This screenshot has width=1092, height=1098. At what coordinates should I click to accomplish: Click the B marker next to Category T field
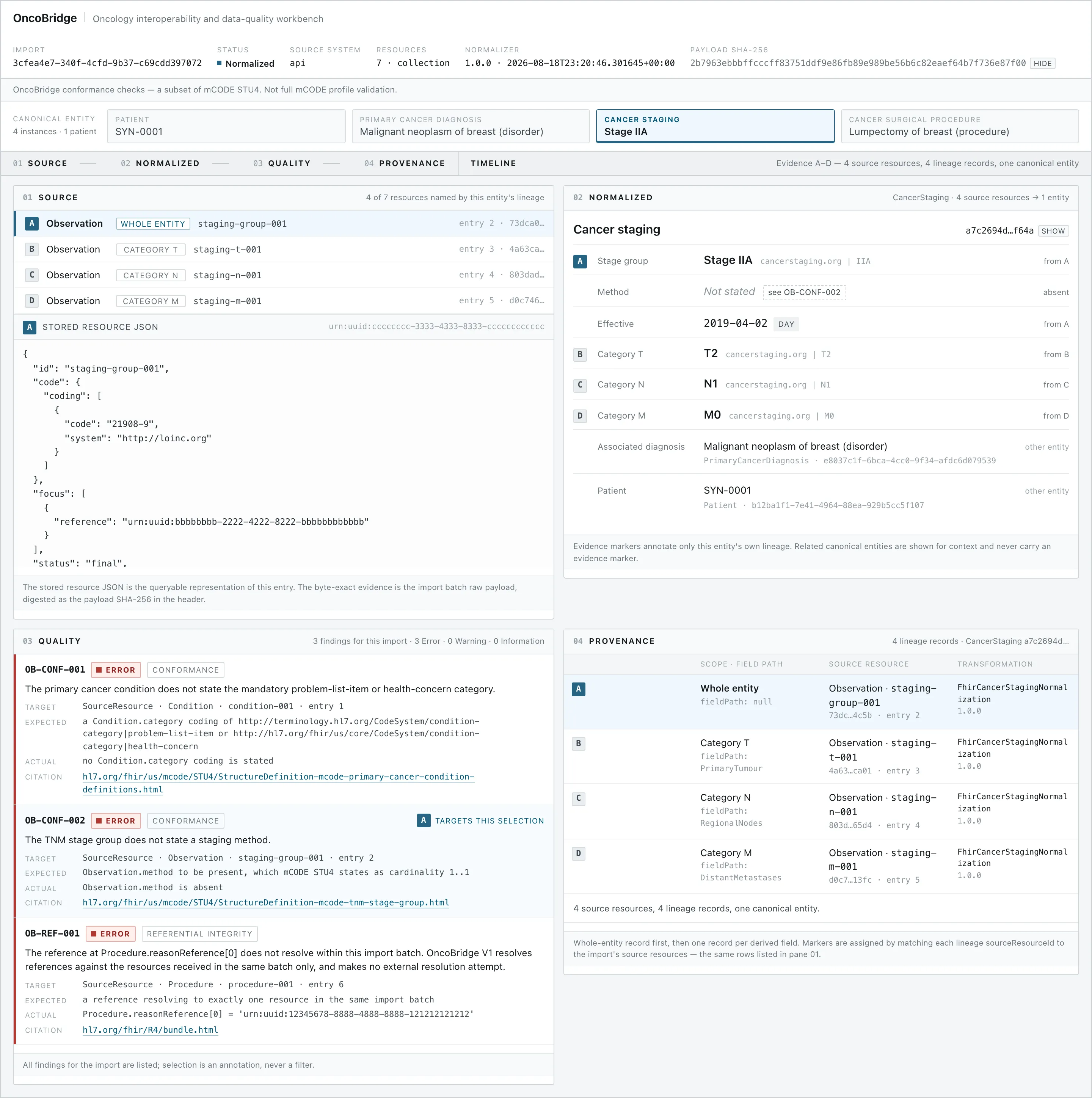pyautogui.click(x=580, y=354)
